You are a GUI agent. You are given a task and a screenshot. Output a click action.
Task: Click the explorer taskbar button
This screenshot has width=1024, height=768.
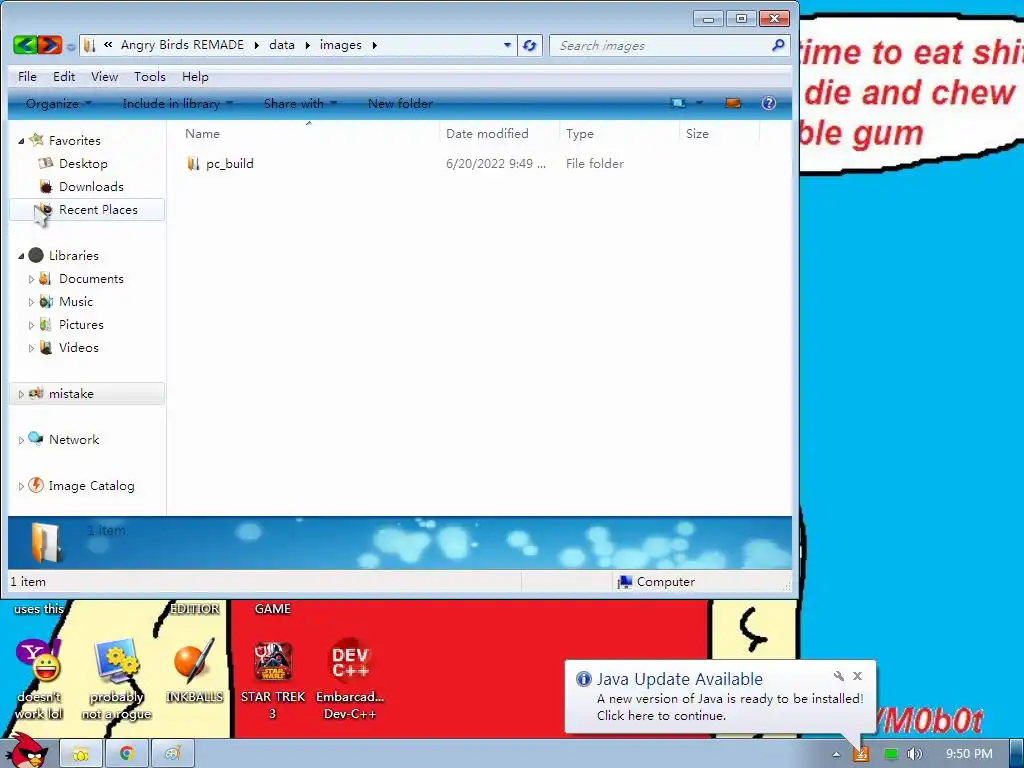(x=81, y=754)
